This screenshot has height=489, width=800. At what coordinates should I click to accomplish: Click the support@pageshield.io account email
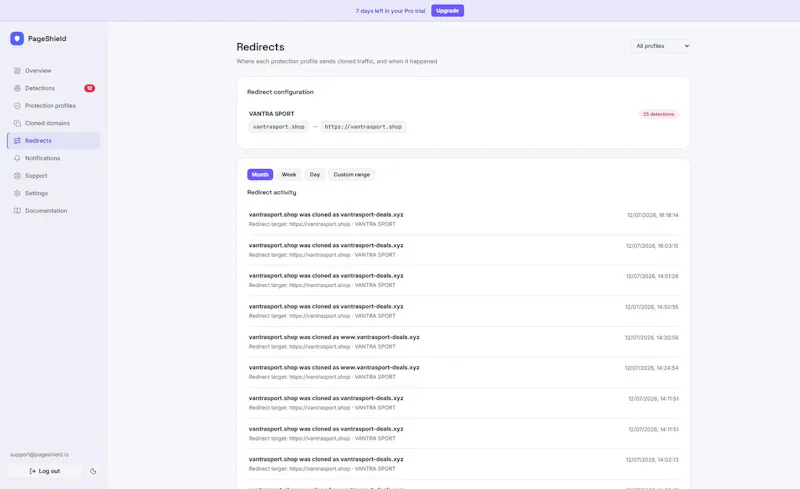click(39, 454)
